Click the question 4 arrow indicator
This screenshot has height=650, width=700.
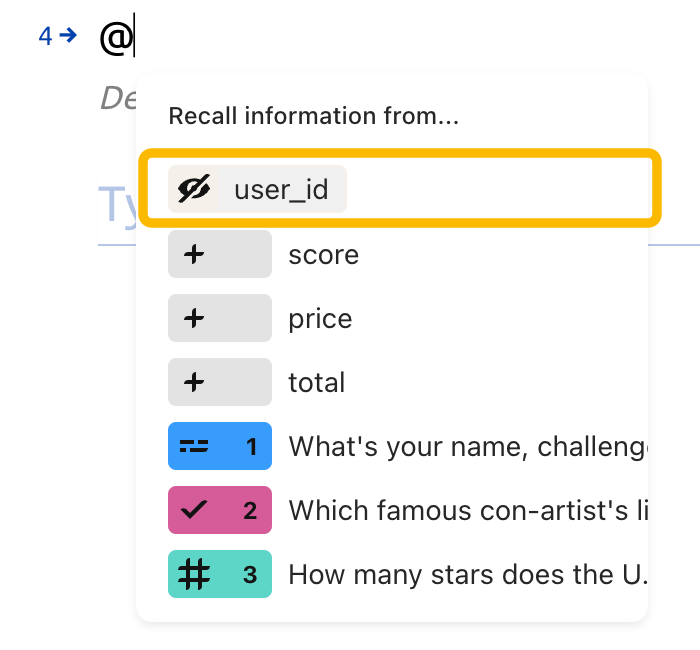[58, 36]
